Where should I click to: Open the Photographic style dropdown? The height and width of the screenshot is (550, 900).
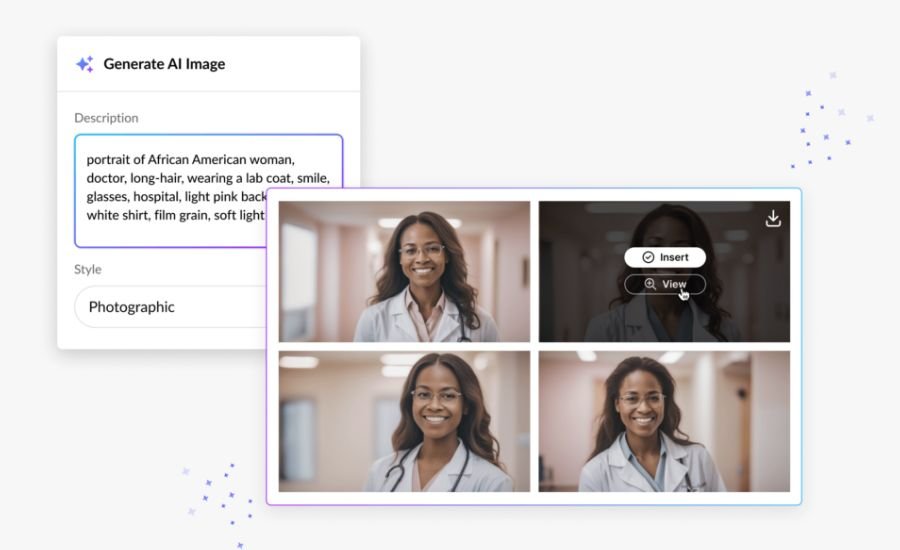pyautogui.click(x=170, y=307)
